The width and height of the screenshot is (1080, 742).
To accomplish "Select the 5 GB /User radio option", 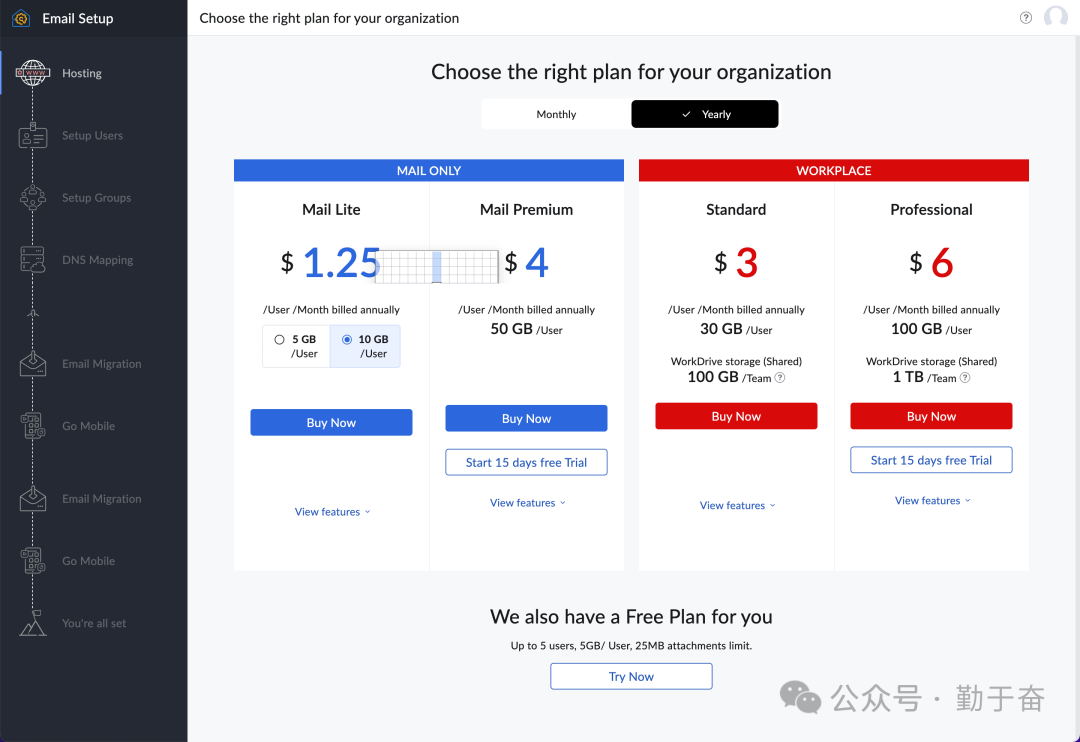I will click(279, 340).
